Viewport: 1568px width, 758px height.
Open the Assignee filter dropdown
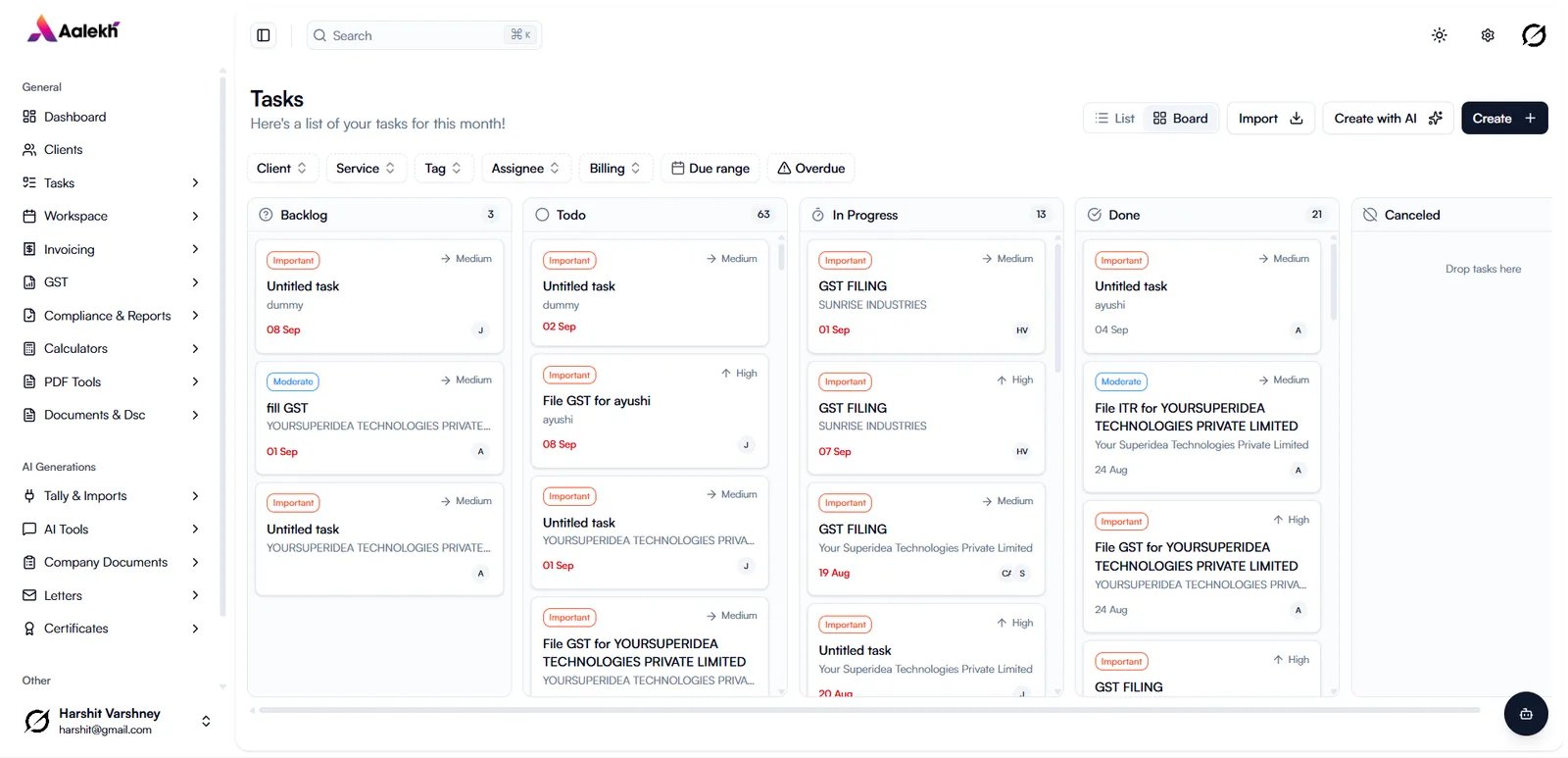(525, 169)
